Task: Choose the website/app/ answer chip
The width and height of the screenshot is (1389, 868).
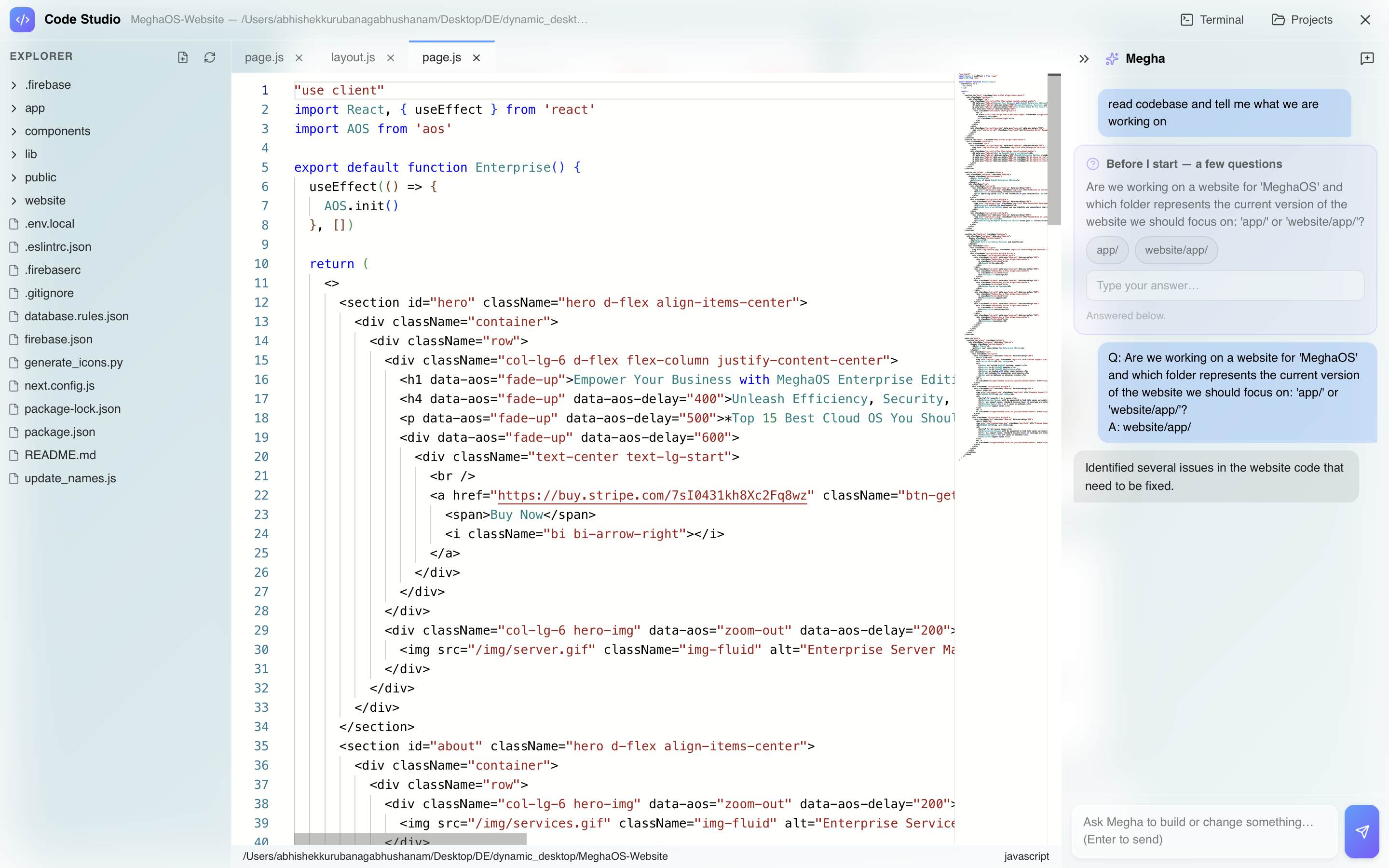Action: [x=1176, y=250]
